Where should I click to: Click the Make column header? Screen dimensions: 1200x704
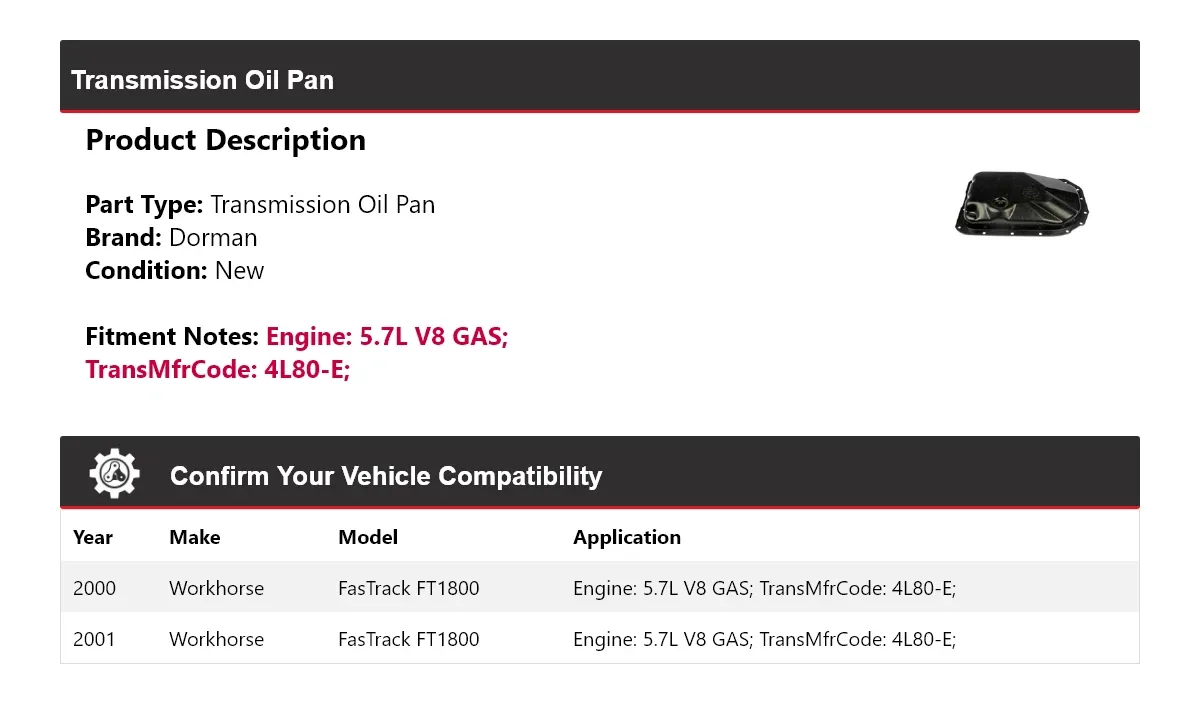coord(195,537)
